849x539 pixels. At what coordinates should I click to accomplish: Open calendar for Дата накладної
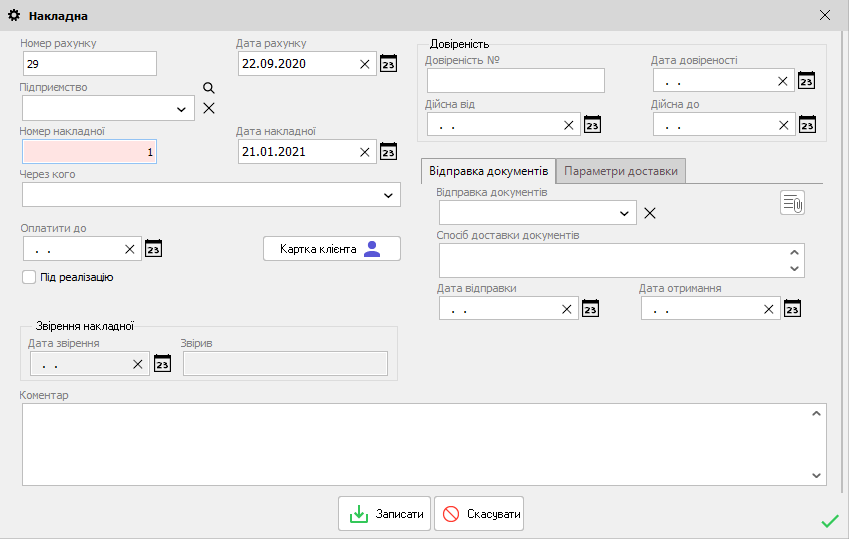(389, 152)
